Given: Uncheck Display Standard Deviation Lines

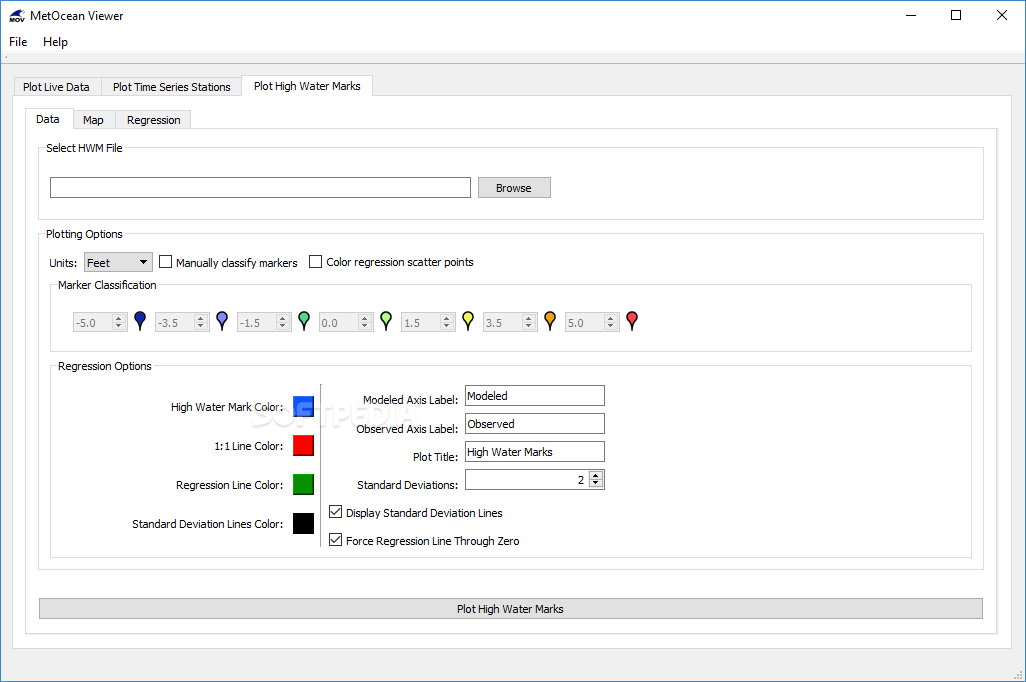Looking at the screenshot, I should click(x=336, y=512).
